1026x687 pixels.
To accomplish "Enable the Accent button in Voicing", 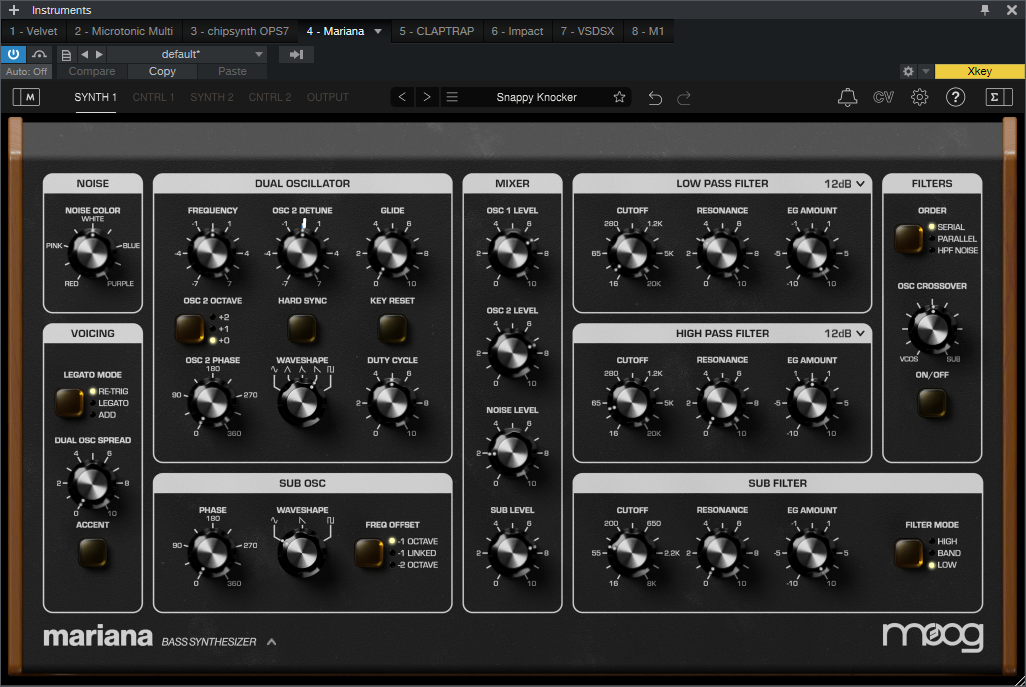I will pos(93,551).
